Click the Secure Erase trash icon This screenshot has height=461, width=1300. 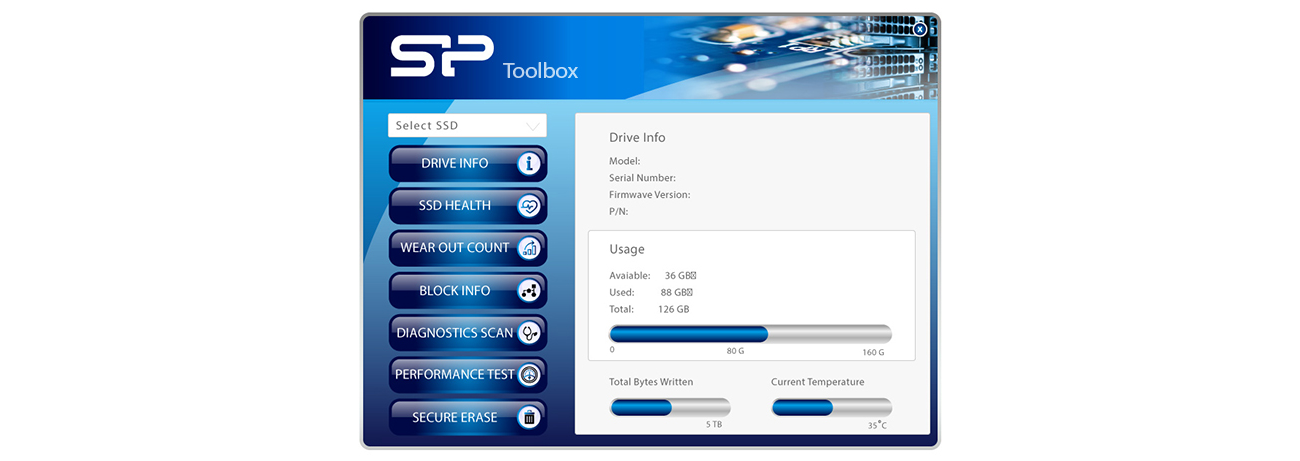click(x=529, y=417)
